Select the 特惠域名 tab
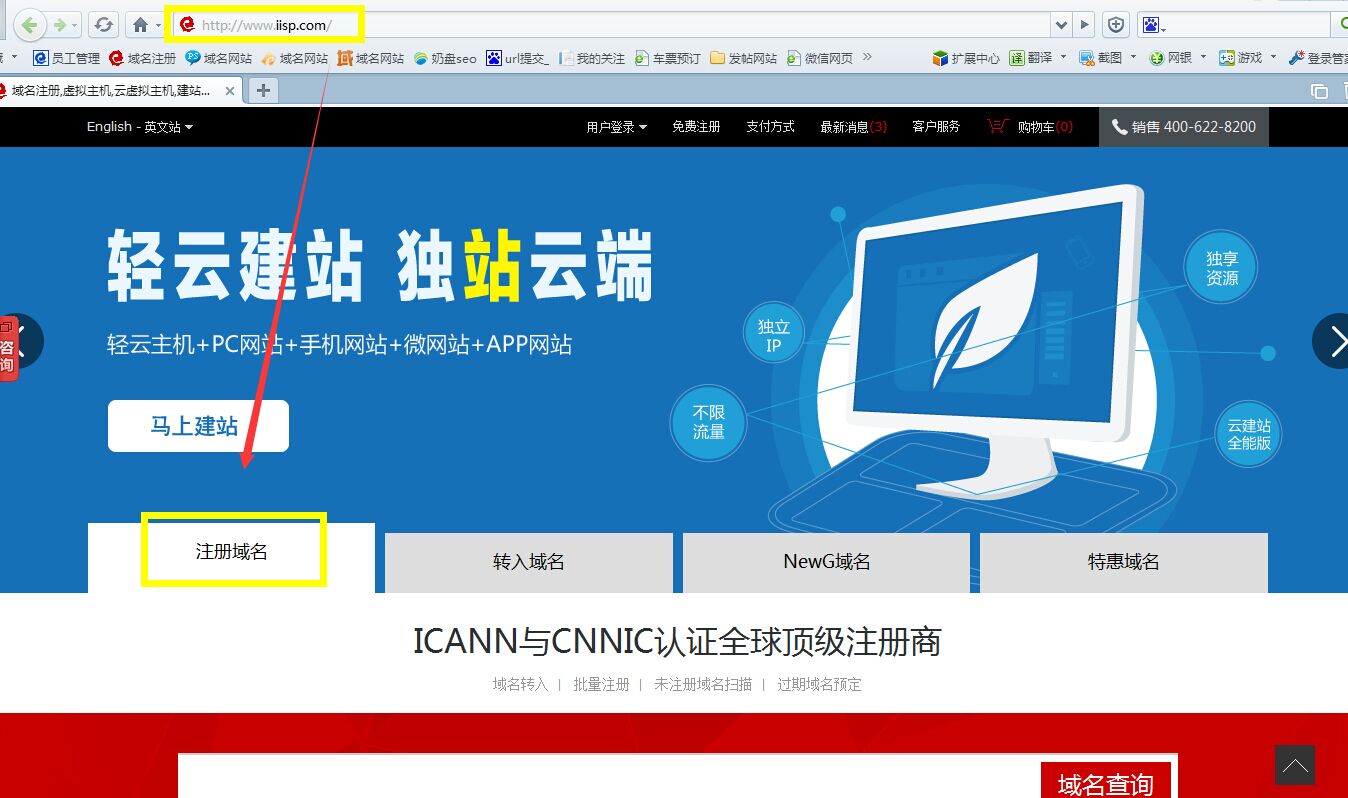Viewport: 1348px width, 798px height. (x=1123, y=562)
